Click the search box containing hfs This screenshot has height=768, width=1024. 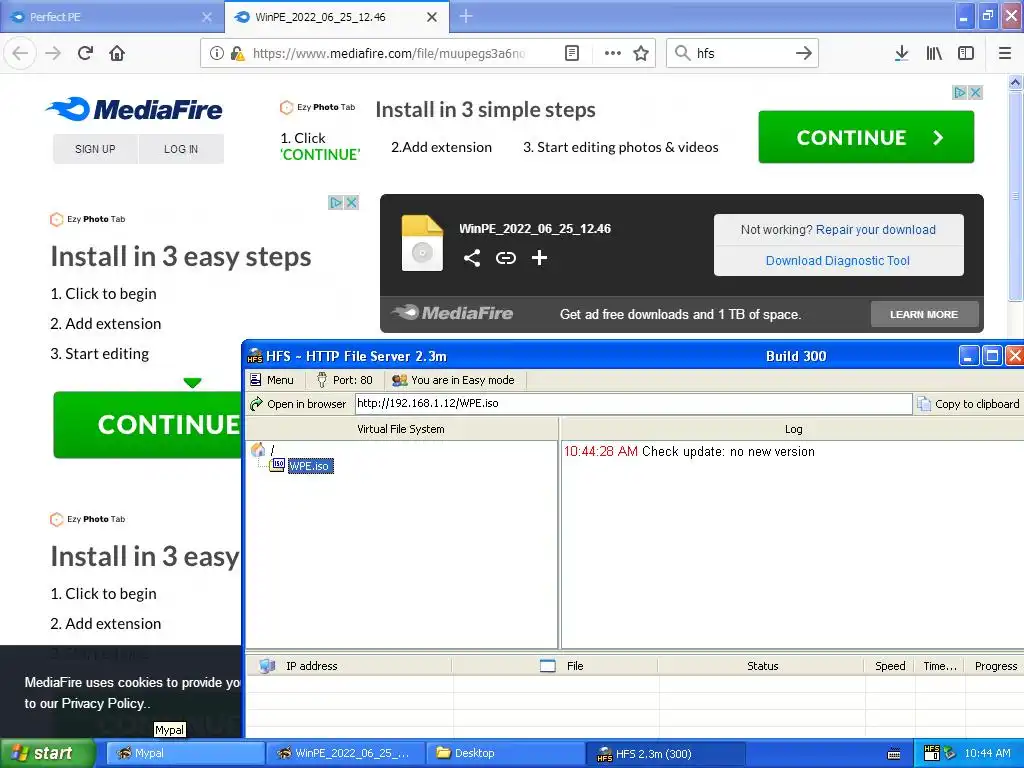click(x=743, y=53)
